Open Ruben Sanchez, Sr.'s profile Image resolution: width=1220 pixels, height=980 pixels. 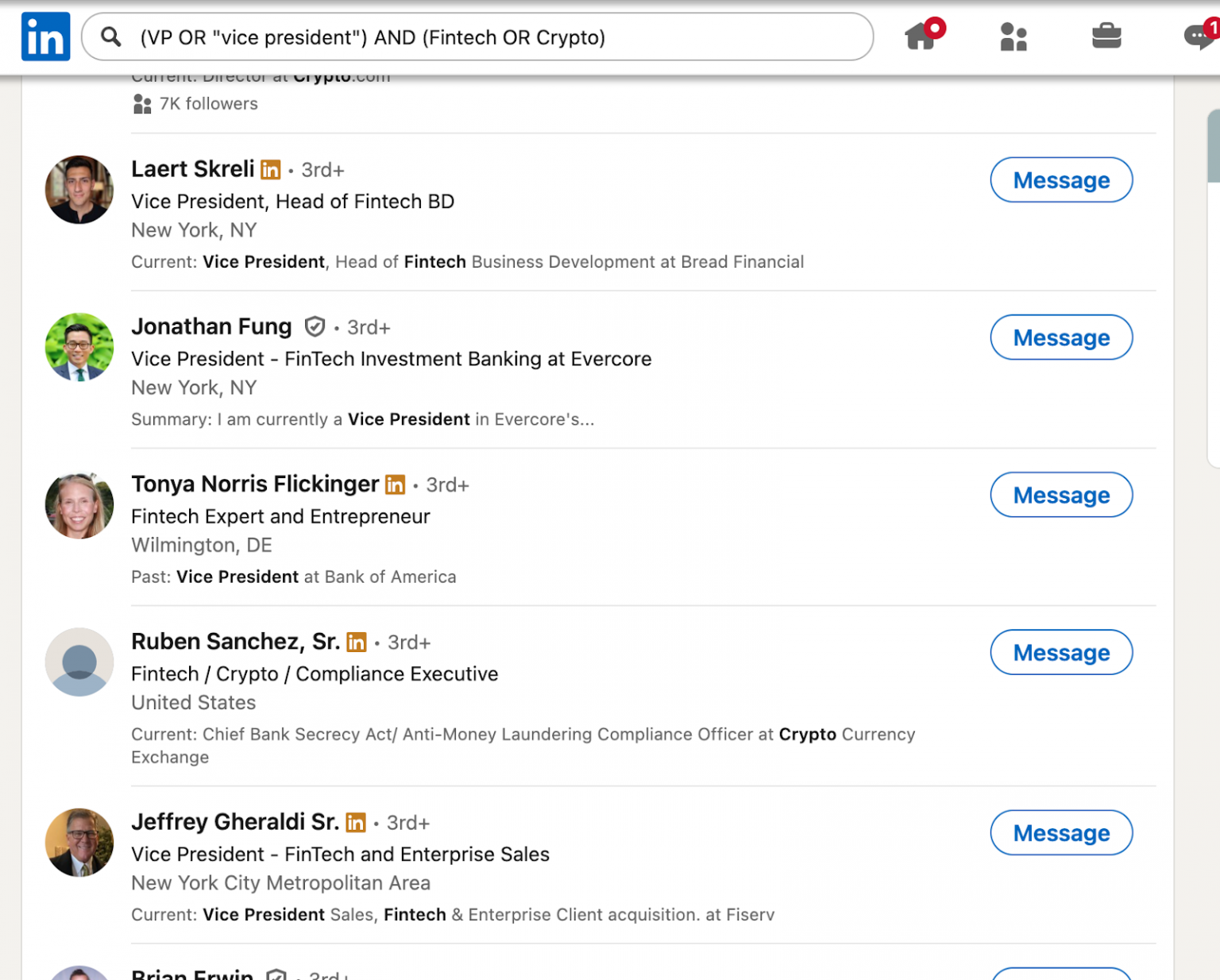click(x=235, y=641)
